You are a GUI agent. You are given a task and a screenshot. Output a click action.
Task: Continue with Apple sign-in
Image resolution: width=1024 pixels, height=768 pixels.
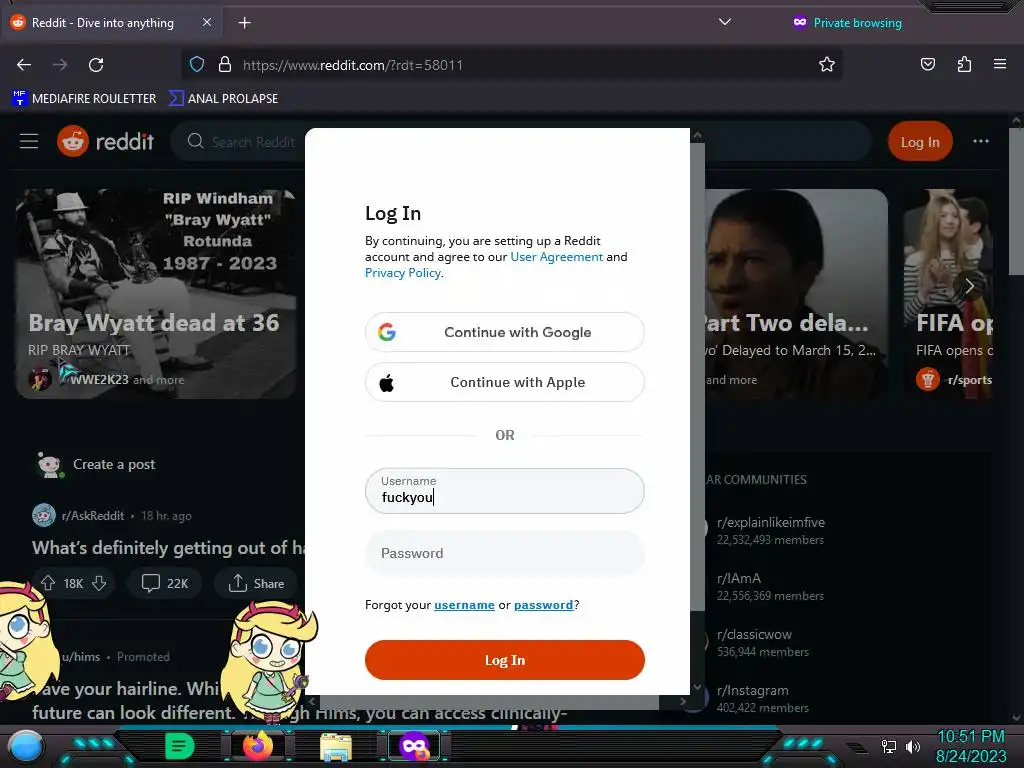(x=505, y=382)
